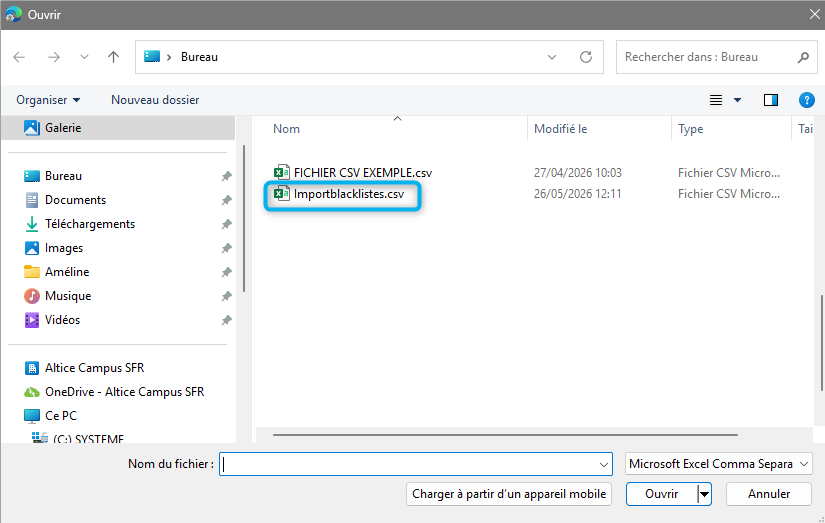
Task: Click the Excel icon of Importblacklistes.csv
Action: tap(281, 194)
